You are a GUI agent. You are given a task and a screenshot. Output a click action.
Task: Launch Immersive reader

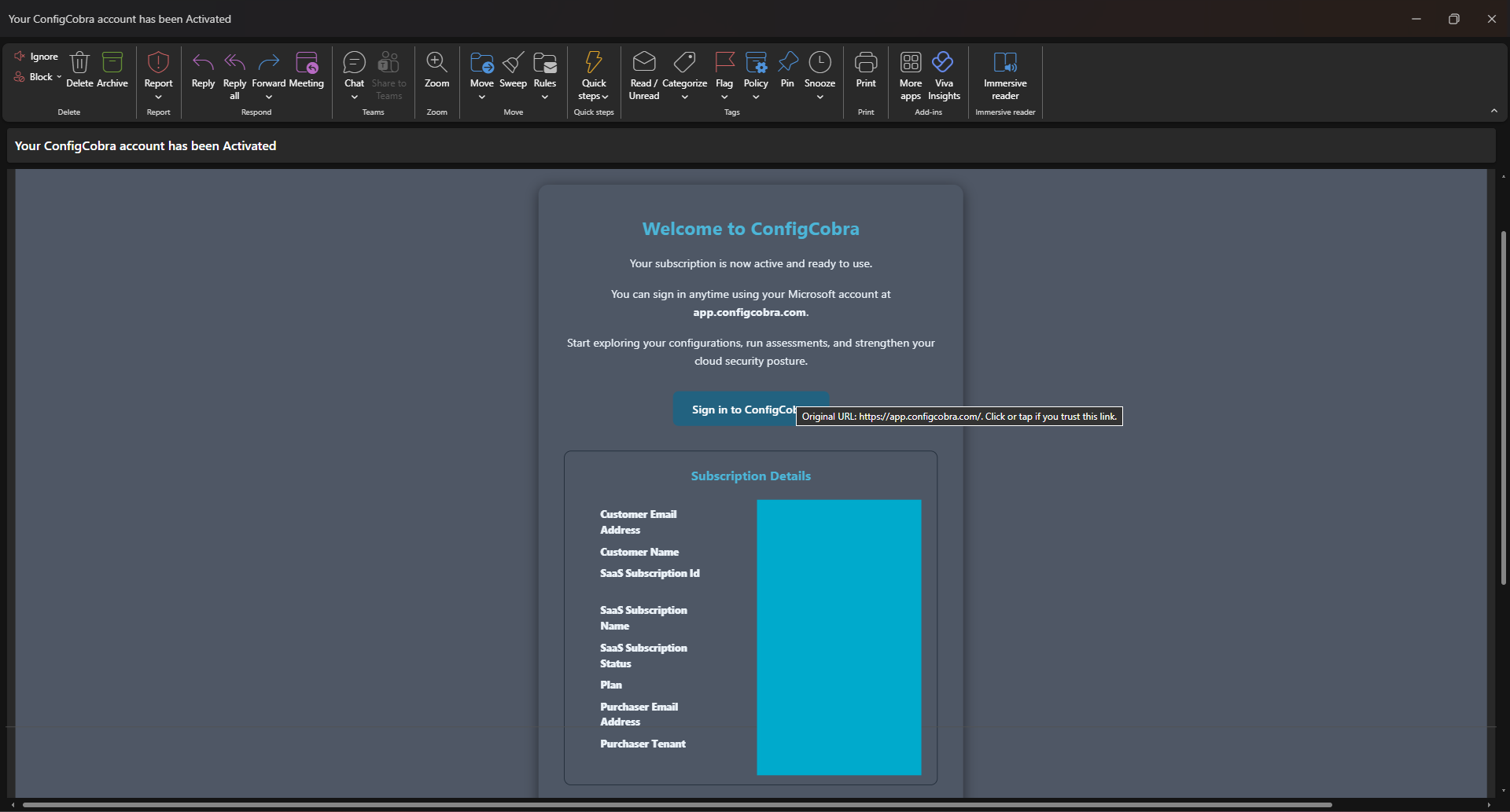(x=1005, y=75)
